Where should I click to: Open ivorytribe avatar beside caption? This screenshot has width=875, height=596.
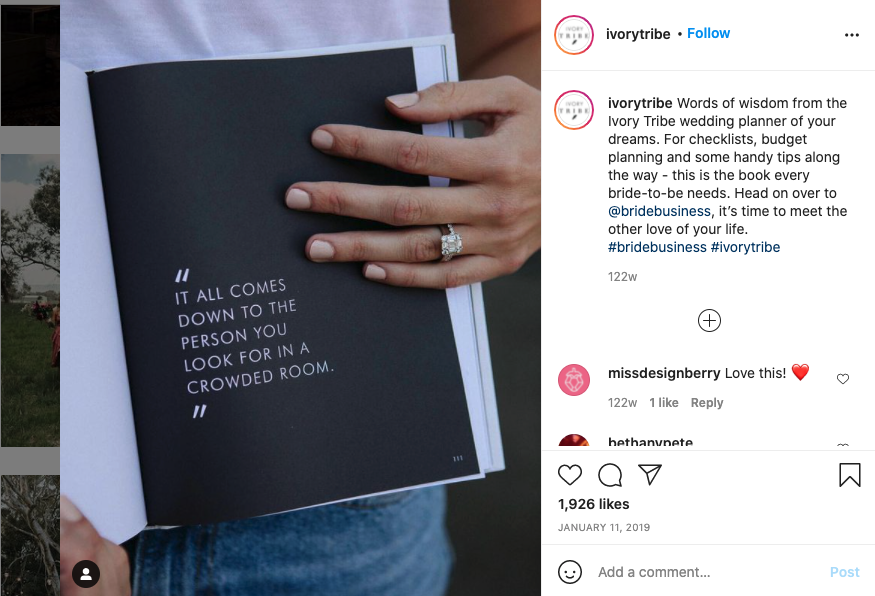pos(574,110)
